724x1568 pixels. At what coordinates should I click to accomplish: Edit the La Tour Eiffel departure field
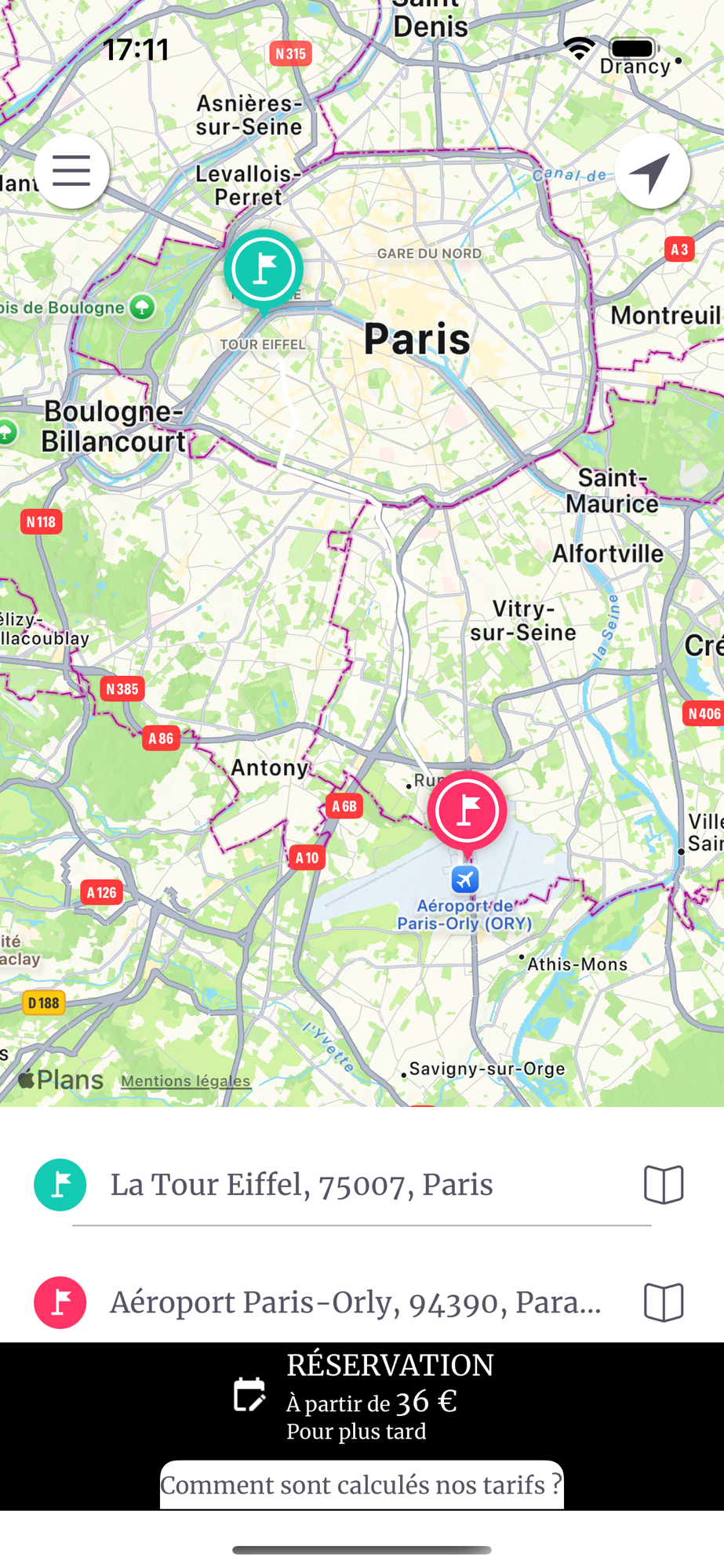[362, 1185]
